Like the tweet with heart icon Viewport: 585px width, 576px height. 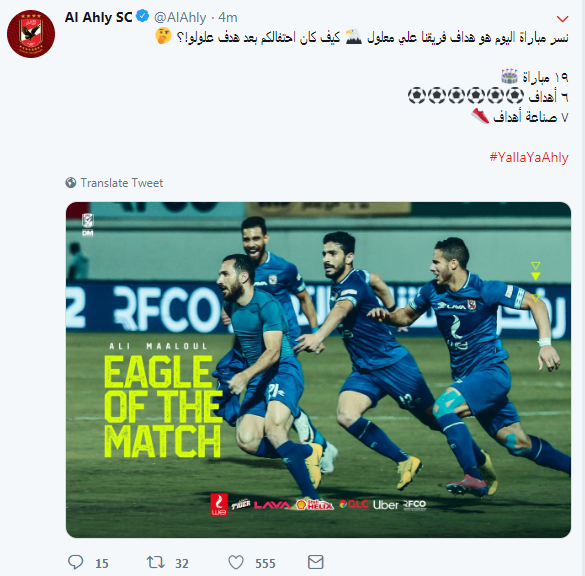point(236,562)
